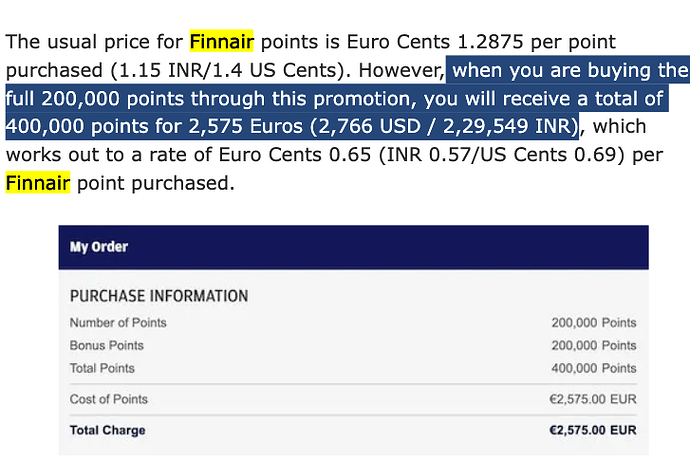This screenshot has height=460, width=690.
Task: Click the order summary image thumbnail
Action: point(353,340)
